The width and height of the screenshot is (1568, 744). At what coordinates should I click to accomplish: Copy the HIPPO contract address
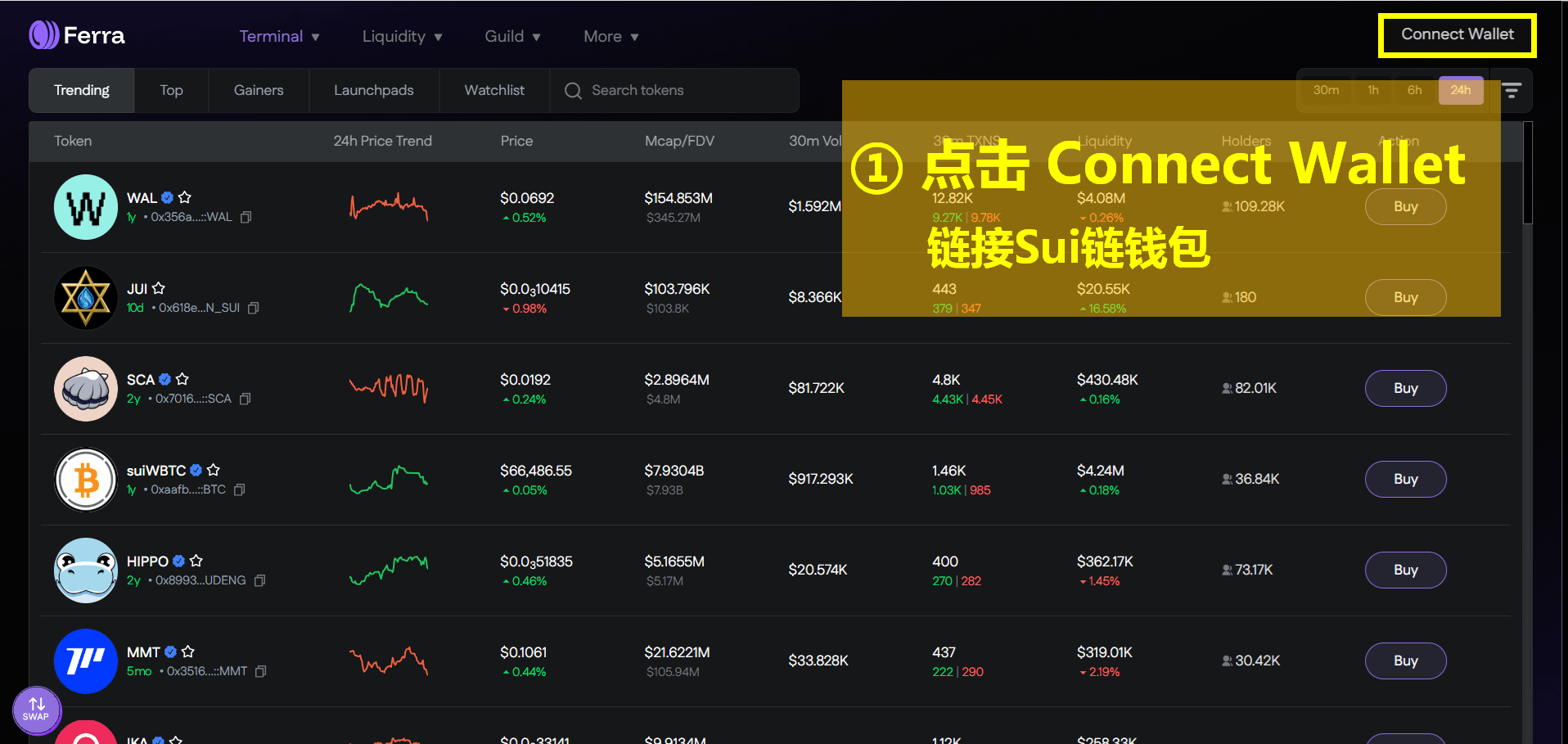point(260,580)
